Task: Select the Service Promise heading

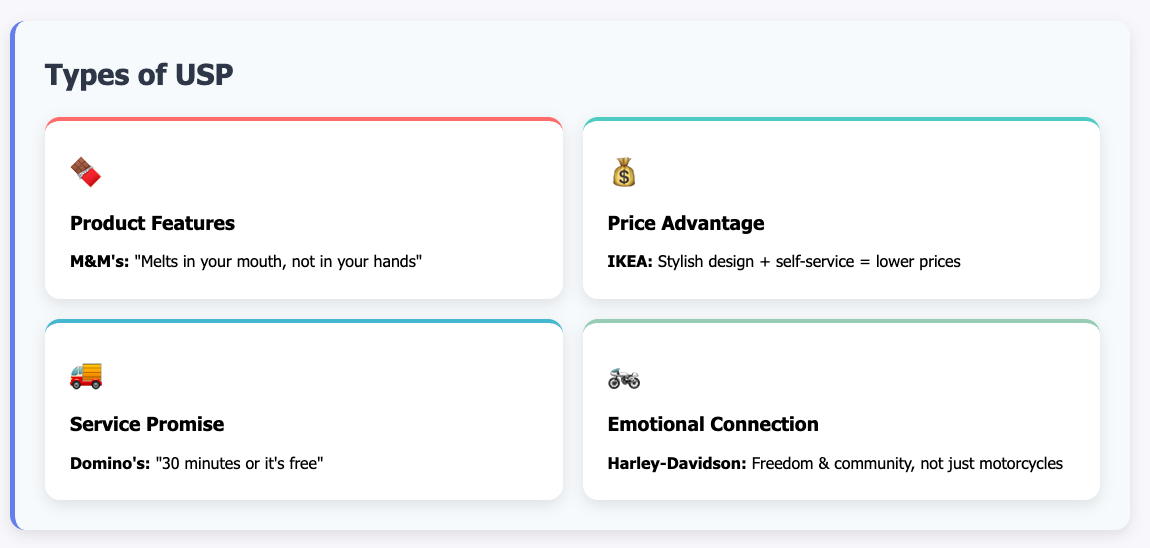Action: click(x=147, y=424)
